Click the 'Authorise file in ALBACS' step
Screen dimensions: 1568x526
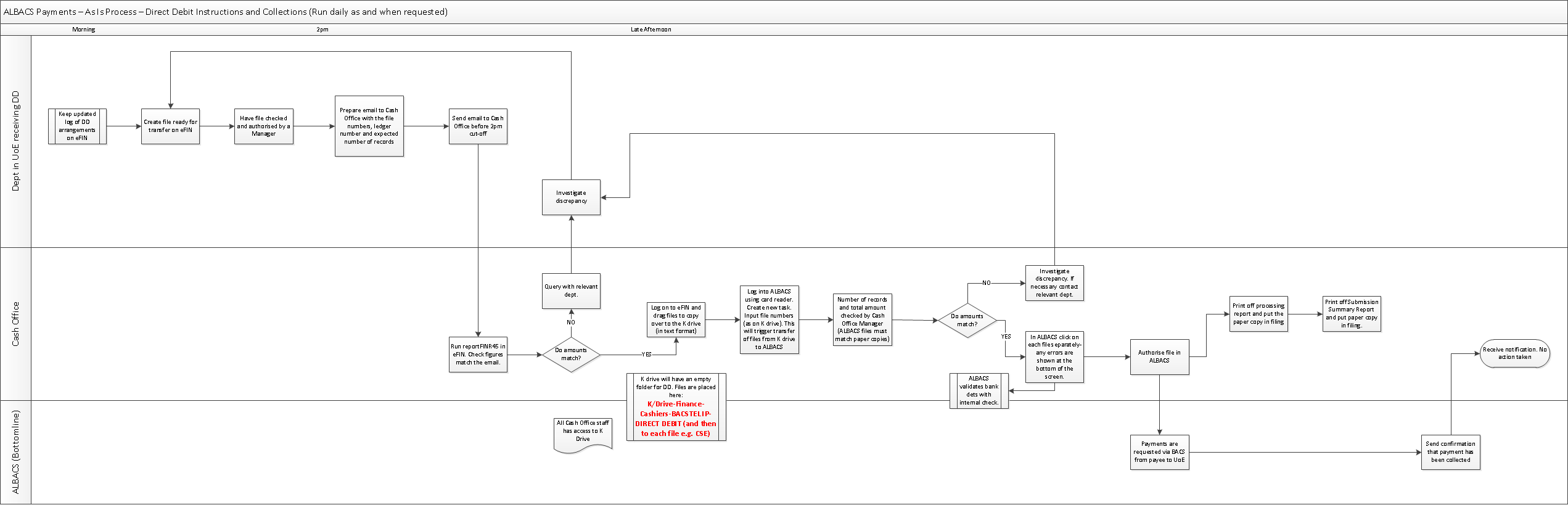(x=1159, y=356)
